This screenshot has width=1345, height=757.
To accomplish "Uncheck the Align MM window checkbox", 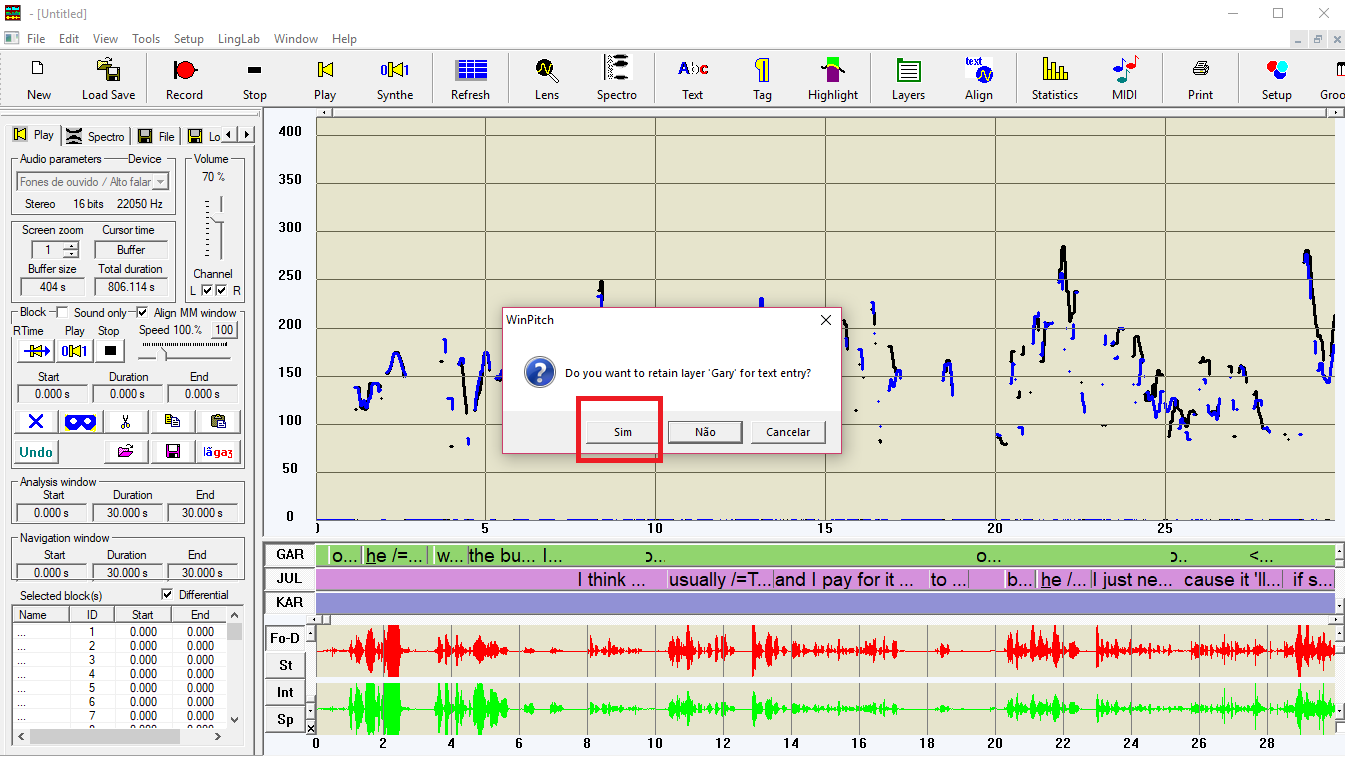I will (x=142, y=313).
